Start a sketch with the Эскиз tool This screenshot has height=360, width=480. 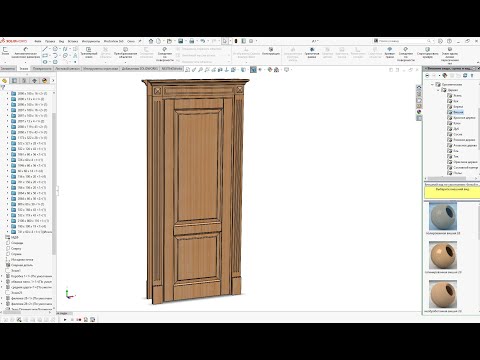tap(5, 51)
